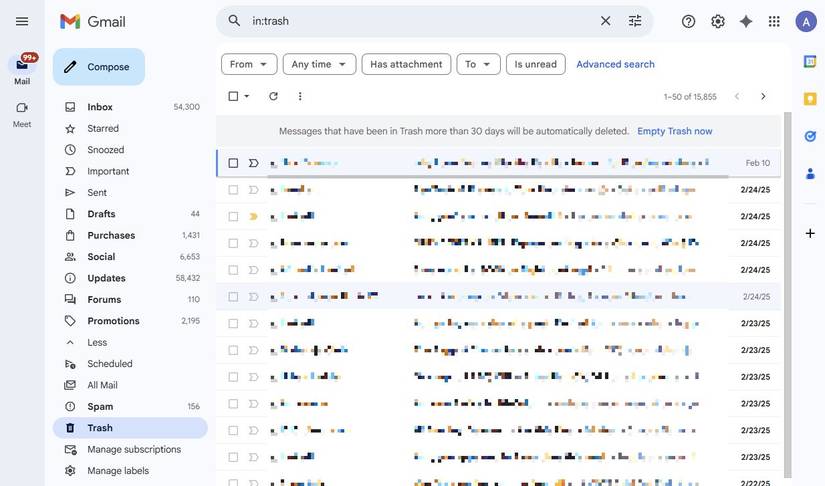
Task: Go to Inbox
Action: point(130,107)
